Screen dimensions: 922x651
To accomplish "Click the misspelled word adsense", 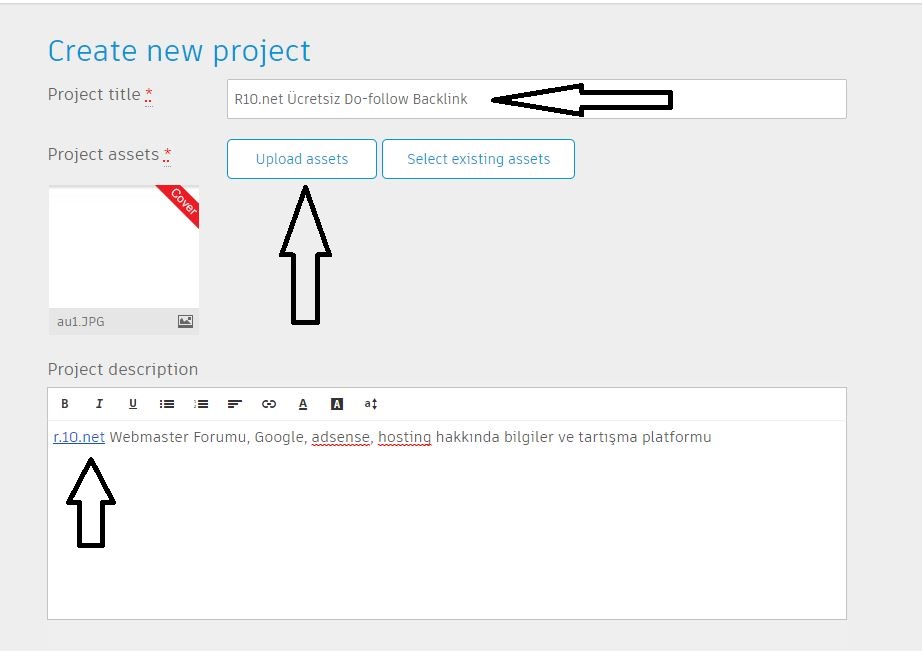I will pos(341,438).
